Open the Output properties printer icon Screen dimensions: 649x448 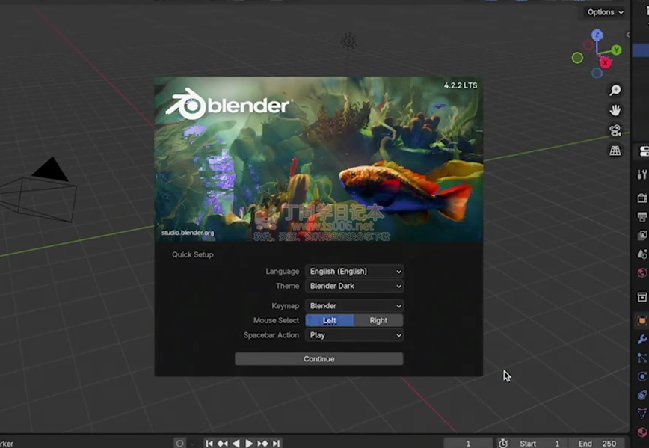tap(642, 217)
